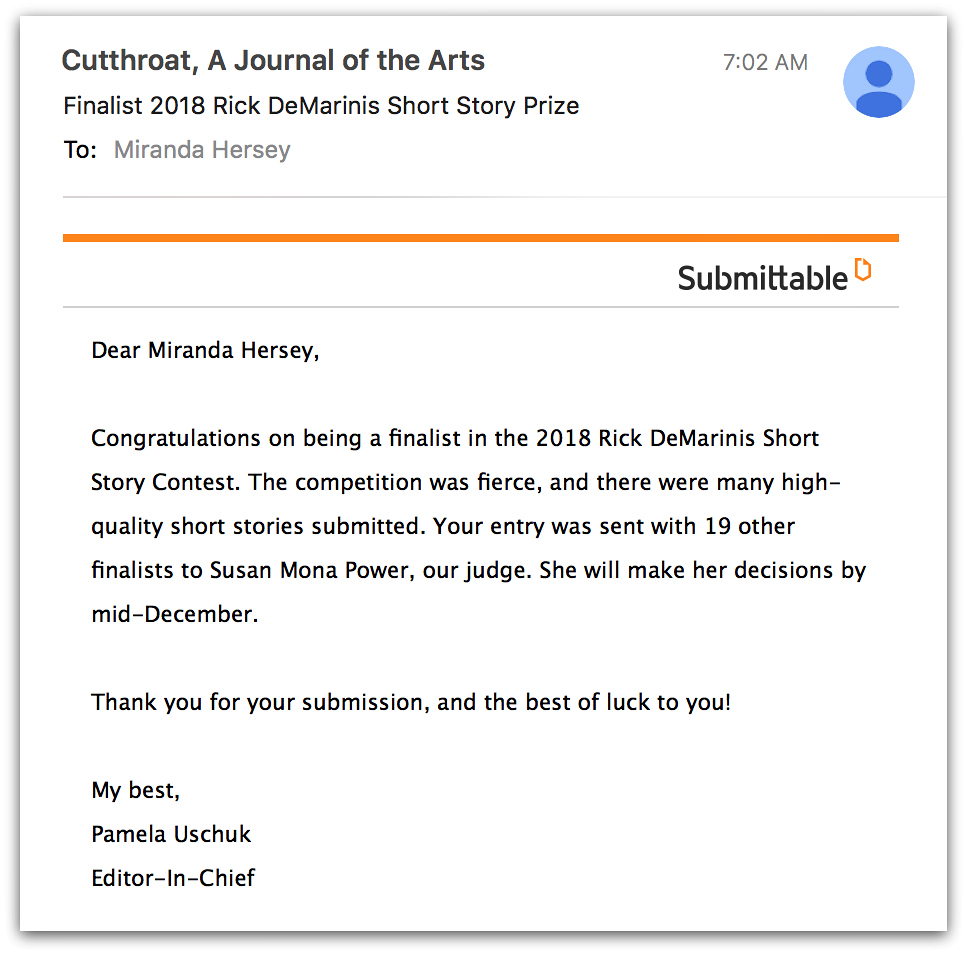Click the sender avatar icon
Image resolution: width=967 pixels, height=955 pixels.
click(878, 82)
